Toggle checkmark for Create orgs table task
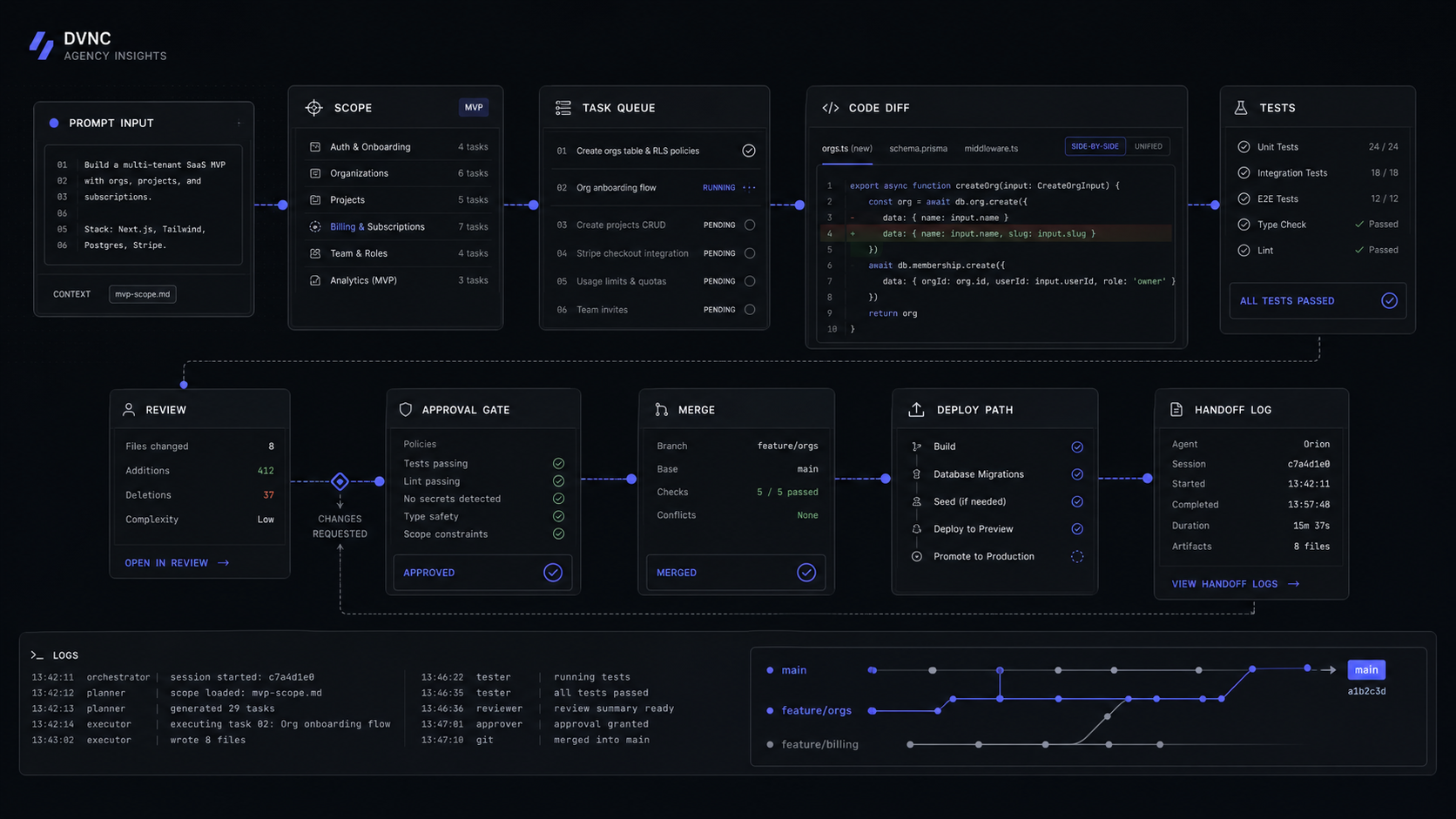Viewport: 1456px width, 819px height. [x=749, y=151]
